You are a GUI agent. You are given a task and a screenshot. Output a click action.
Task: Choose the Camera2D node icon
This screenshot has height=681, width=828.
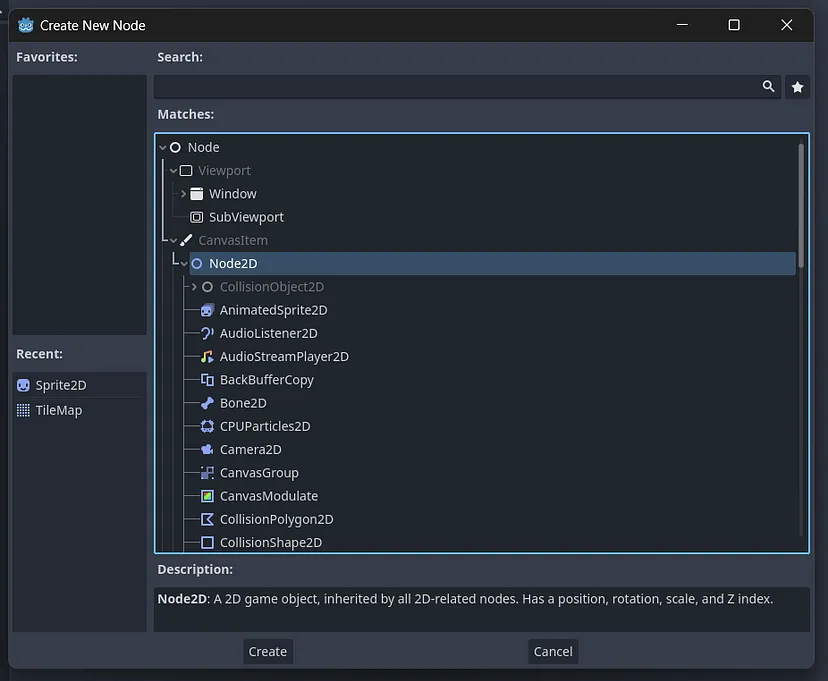(x=207, y=449)
